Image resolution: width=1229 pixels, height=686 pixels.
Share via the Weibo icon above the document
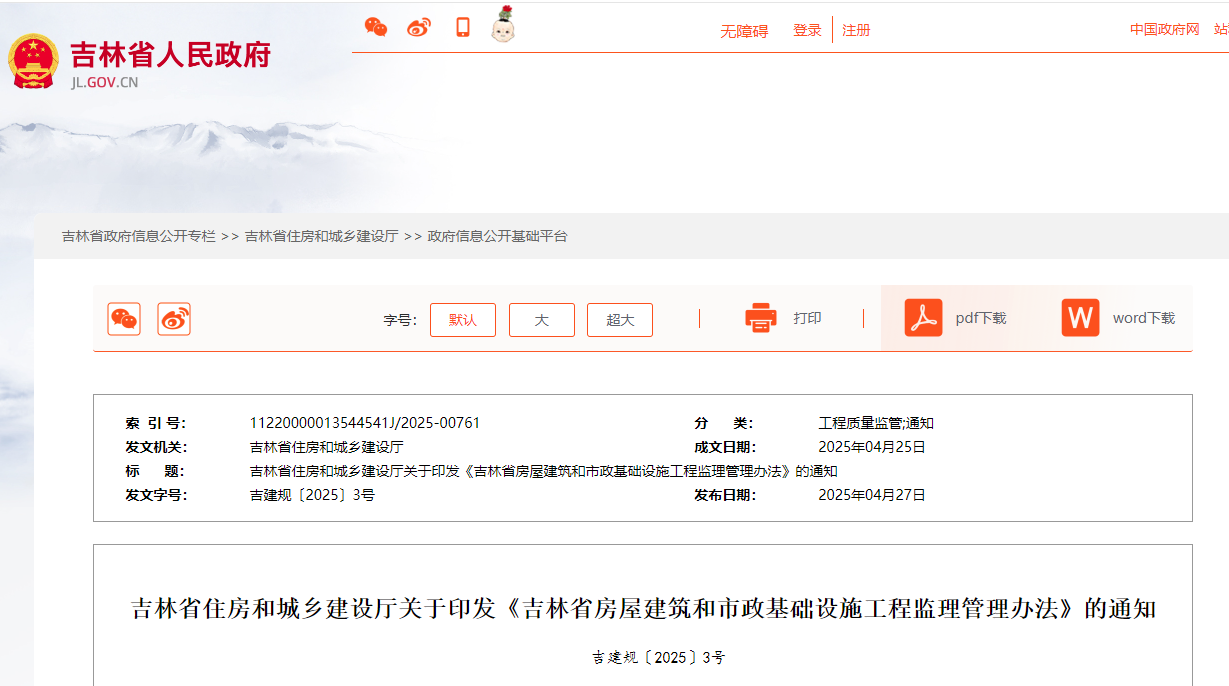(x=173, y=320)
